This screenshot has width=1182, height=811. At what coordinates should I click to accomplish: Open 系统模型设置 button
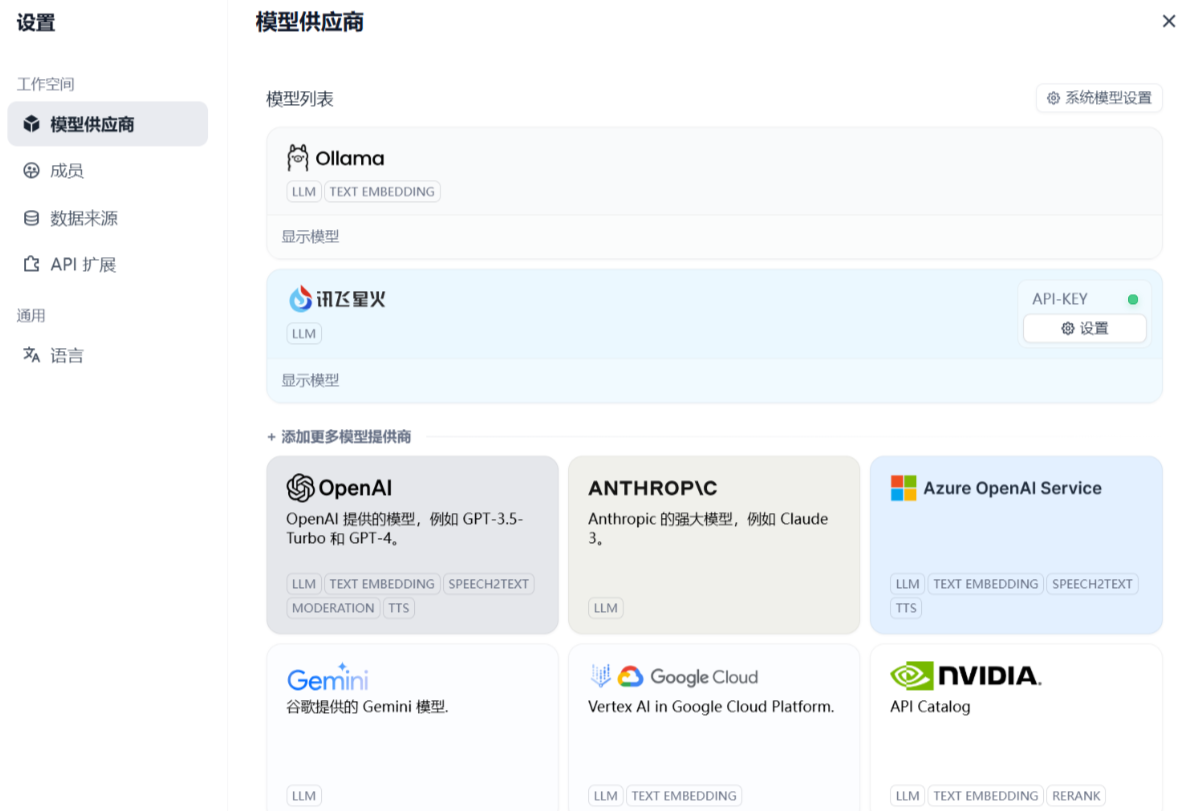(1099, 98)
